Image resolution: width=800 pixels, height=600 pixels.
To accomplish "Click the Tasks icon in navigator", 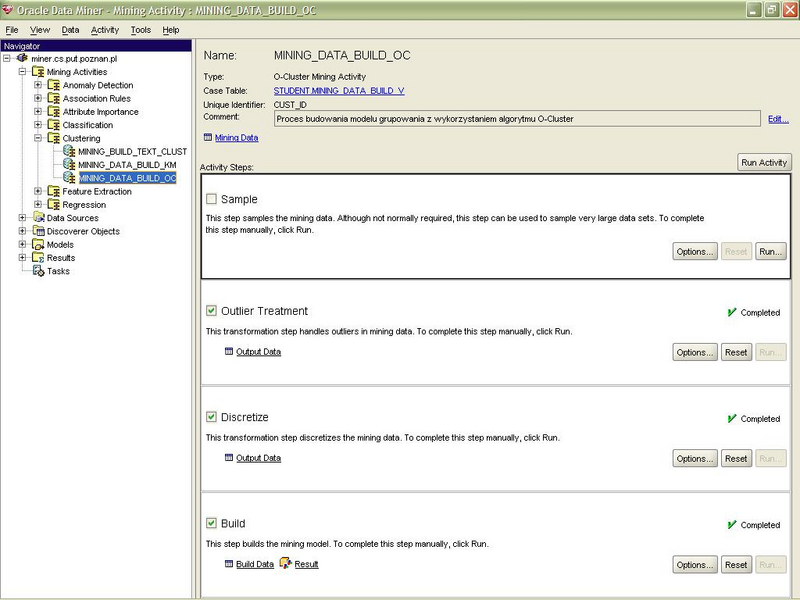I will (38, 270).
